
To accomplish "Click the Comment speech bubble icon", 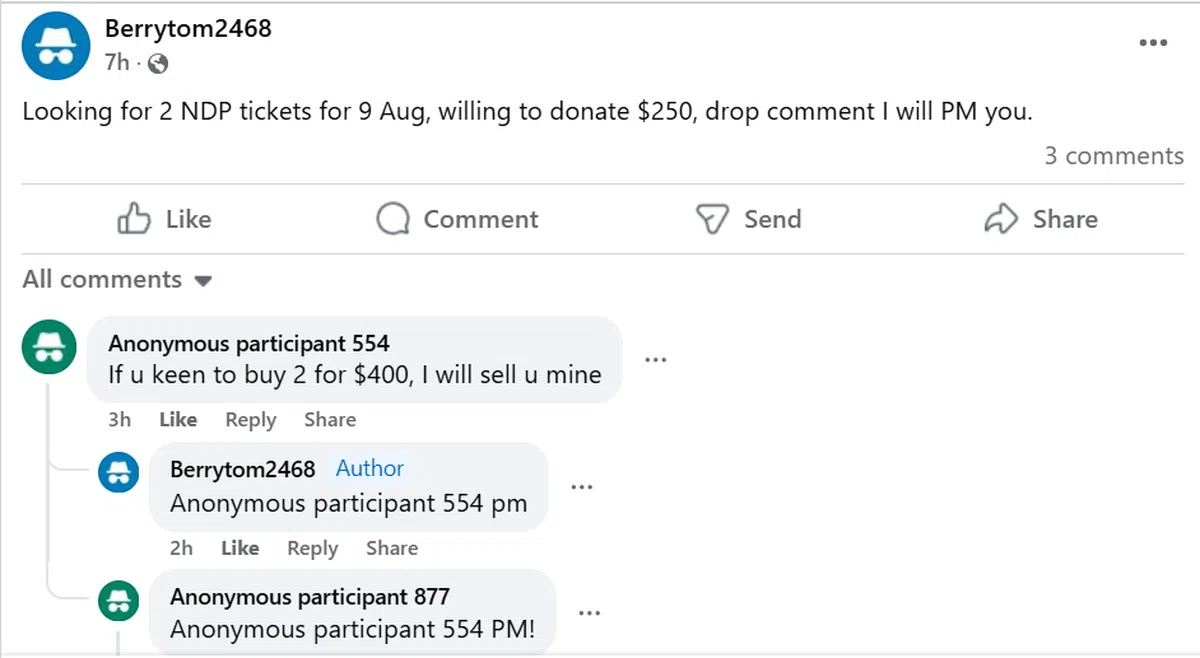I will 393,219.
